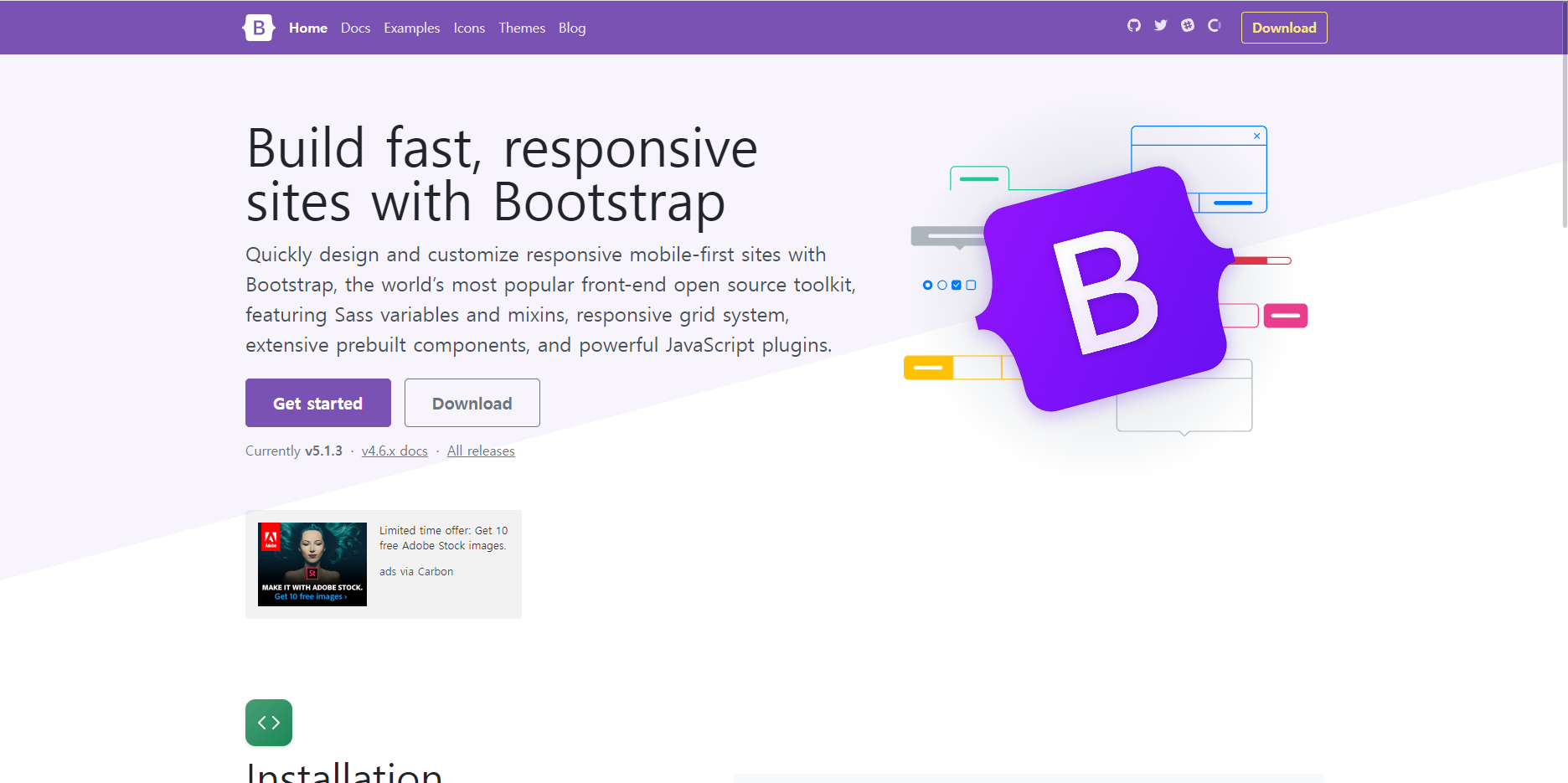Click the Bootstrap logo in navbar
Image resolution: width=1568 pixels, height=783 pixels.
(x=259, y=28)
